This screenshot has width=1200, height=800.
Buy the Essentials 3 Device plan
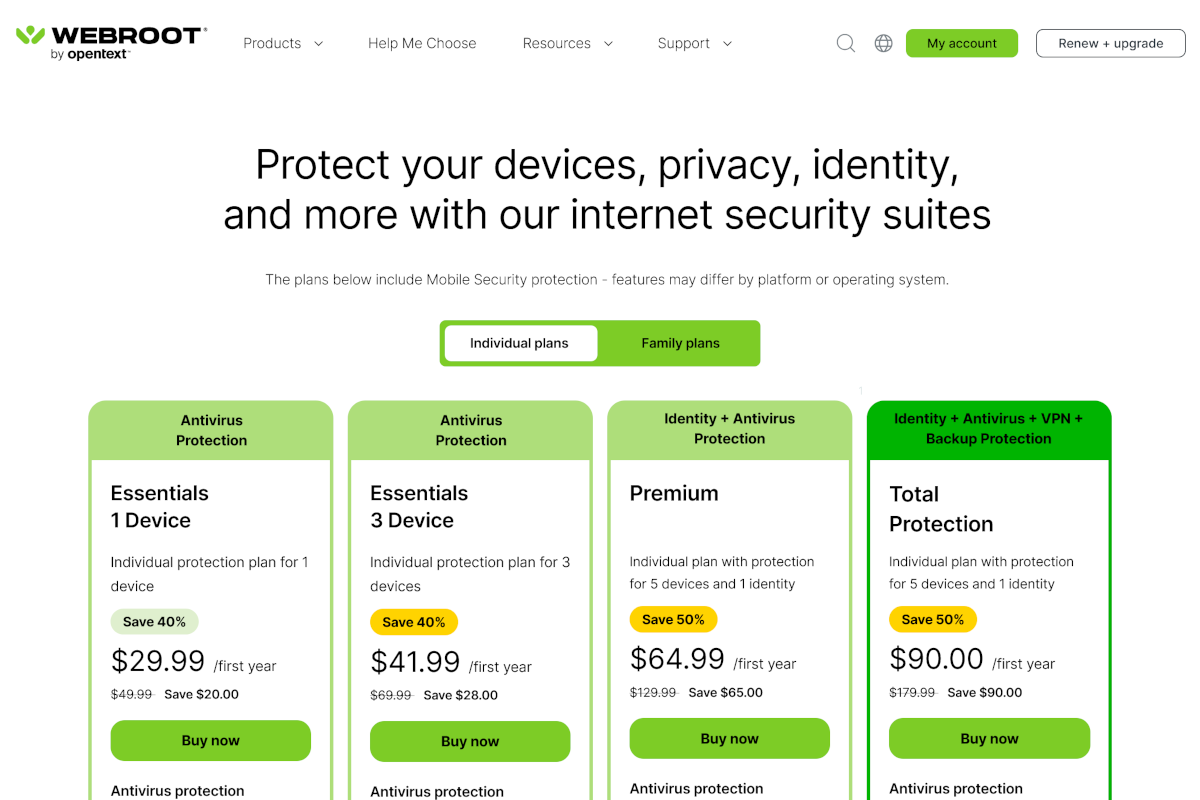coord(470,741)
